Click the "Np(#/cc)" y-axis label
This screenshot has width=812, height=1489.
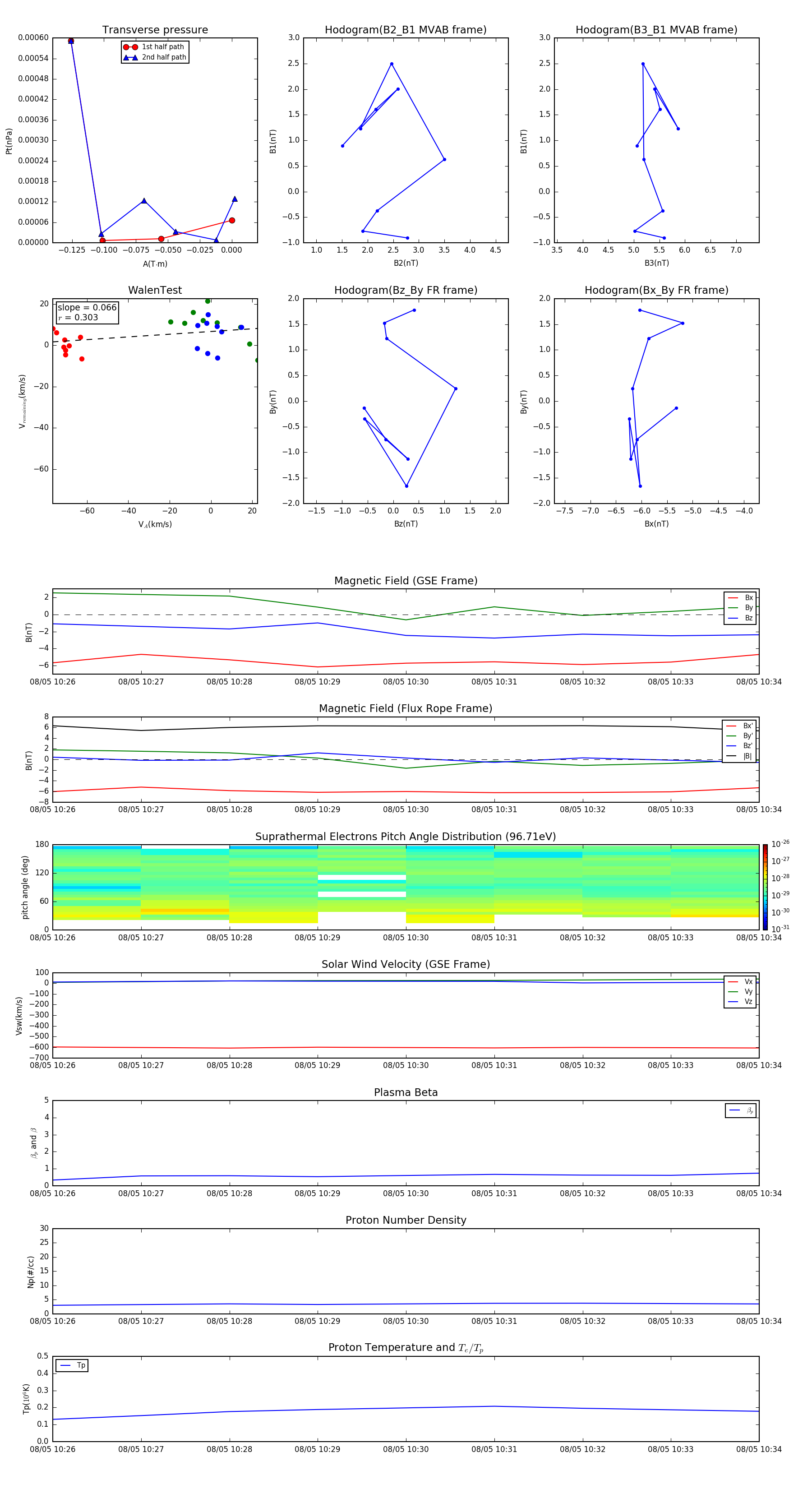tap(31, 1272)
